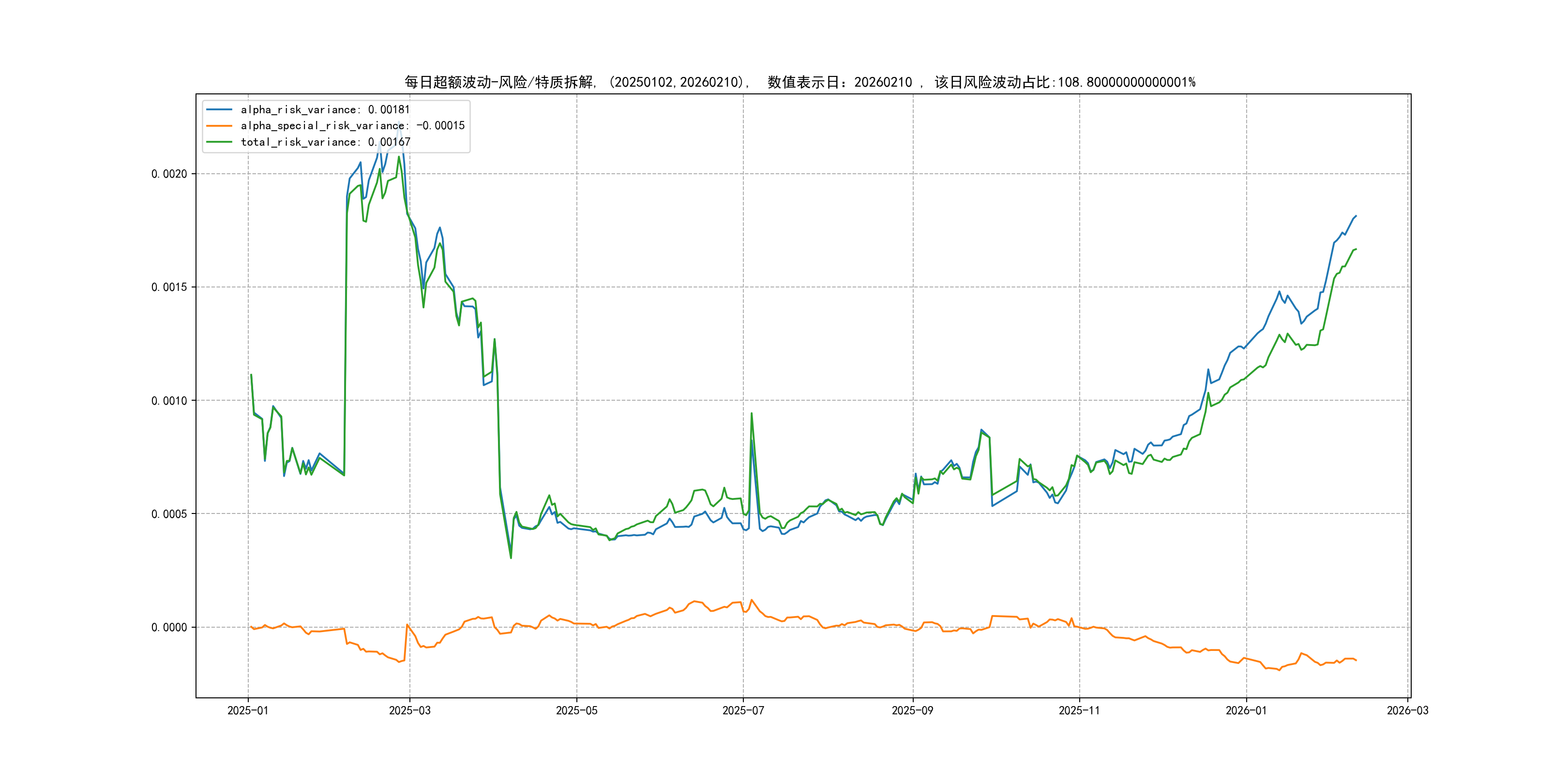Select the total_risk_variance: 0.00167 legend label
The image size is (1568, 784).
tap(325, 142)
